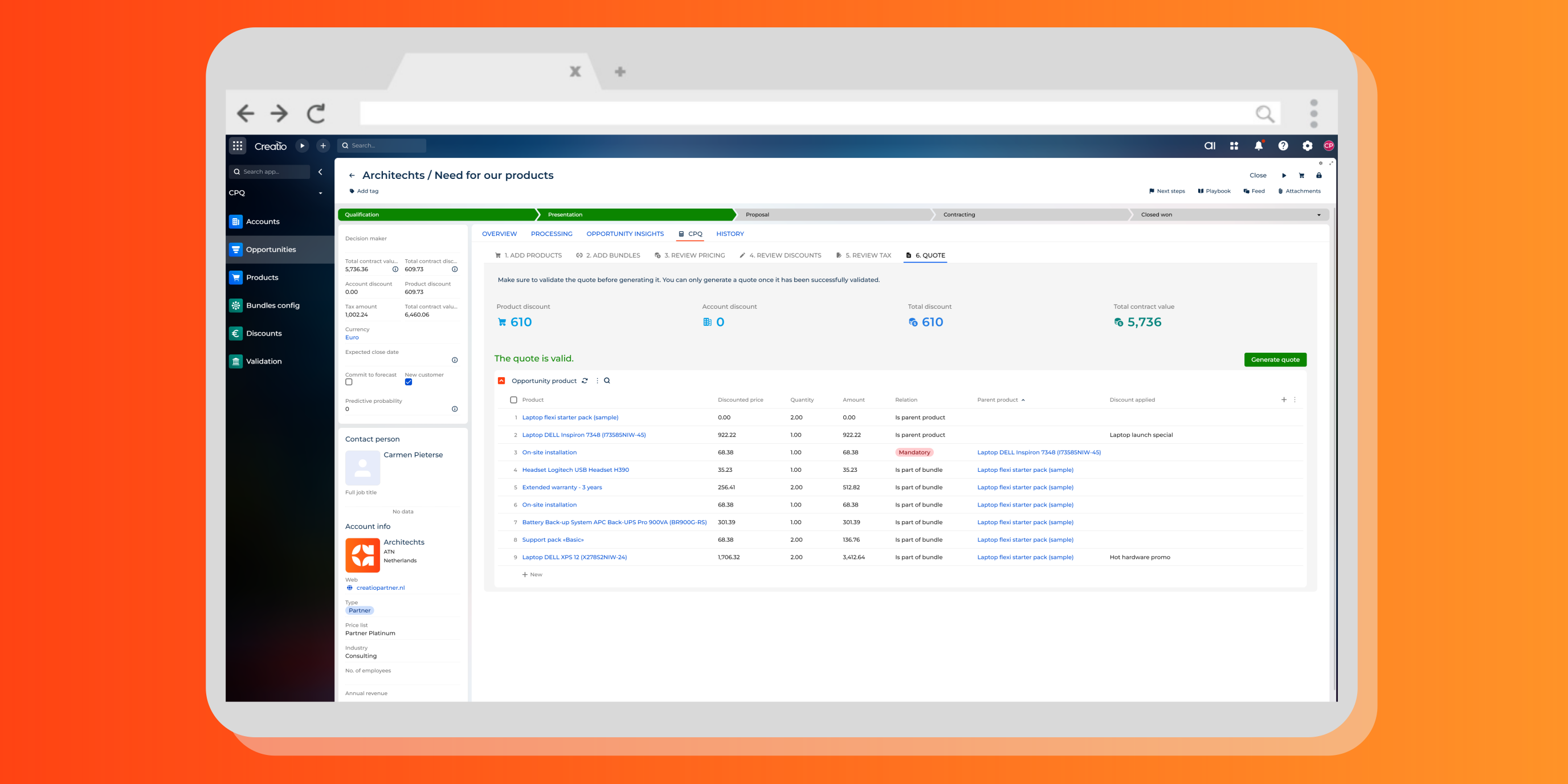Open the creatiopartner.nl web link

380,587
